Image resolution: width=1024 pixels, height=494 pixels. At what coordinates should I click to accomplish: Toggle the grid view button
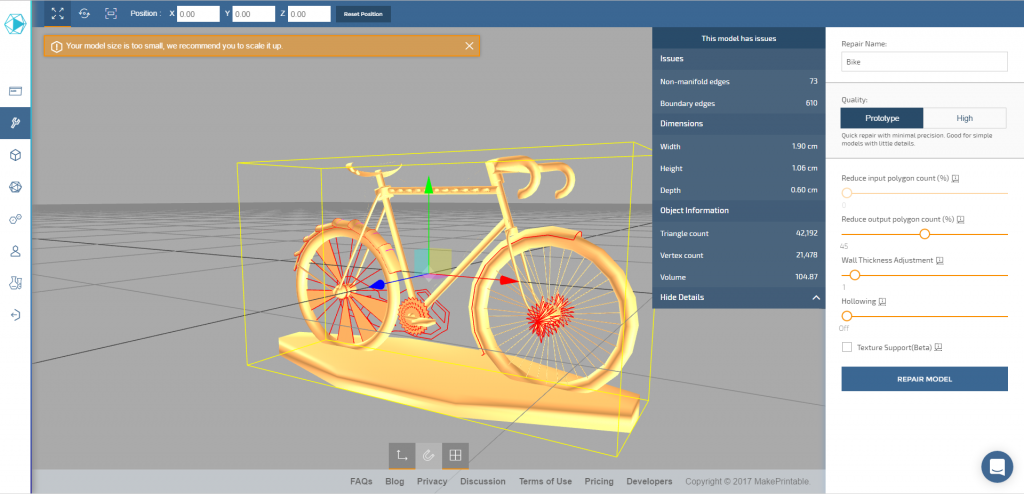455,455
